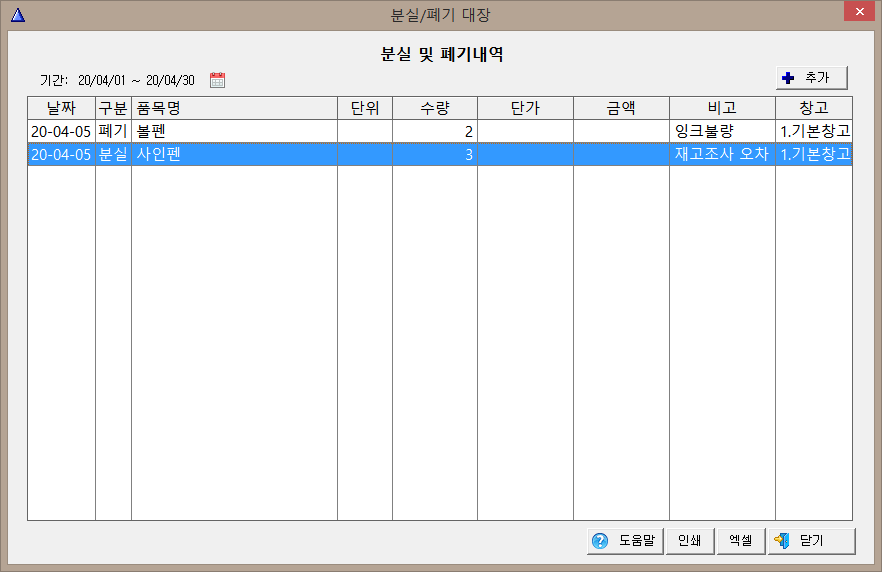Click quantity 2 in 볼펜 row
The height and width of the screenshot is (572, 882).
(435, 132)
